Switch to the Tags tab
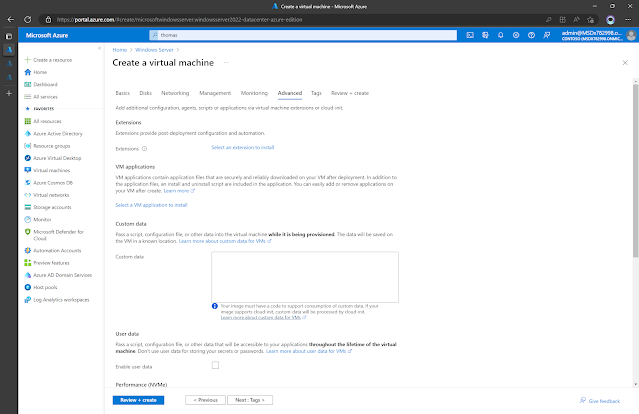 point(316,93)
